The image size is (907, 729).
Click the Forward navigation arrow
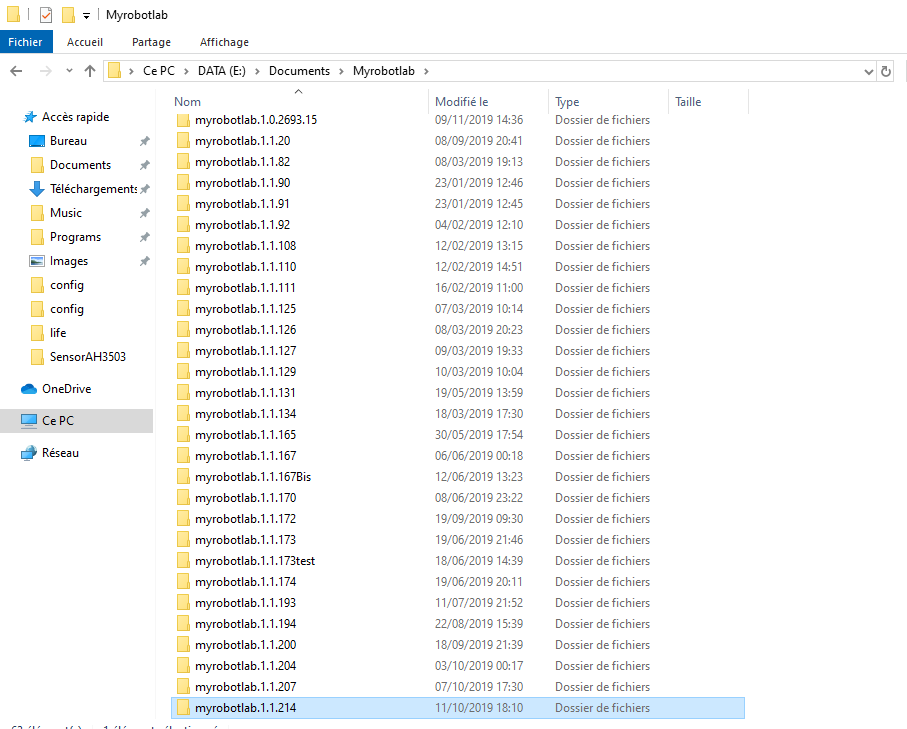coord(45,71)
